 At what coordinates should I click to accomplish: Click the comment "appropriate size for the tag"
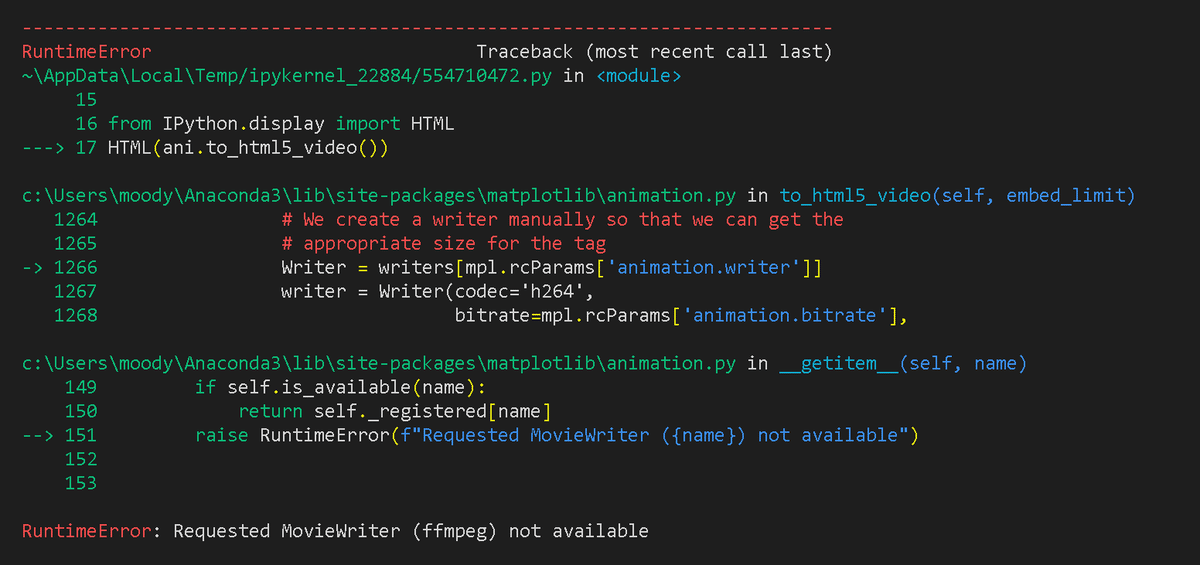click(x=443, y=243)
